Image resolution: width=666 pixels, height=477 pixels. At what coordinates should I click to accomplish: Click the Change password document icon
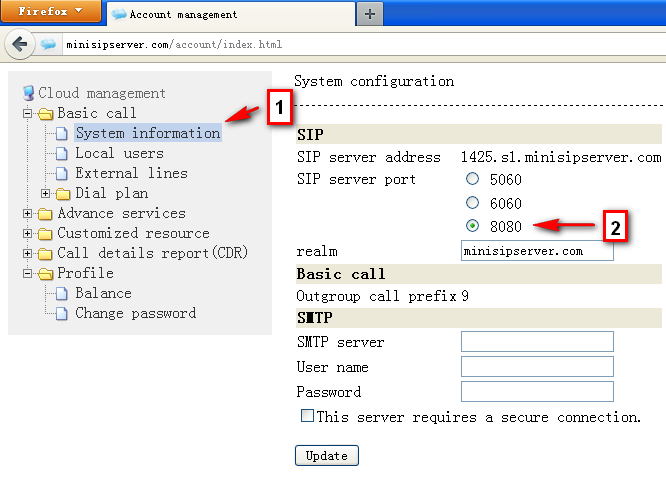62,313
